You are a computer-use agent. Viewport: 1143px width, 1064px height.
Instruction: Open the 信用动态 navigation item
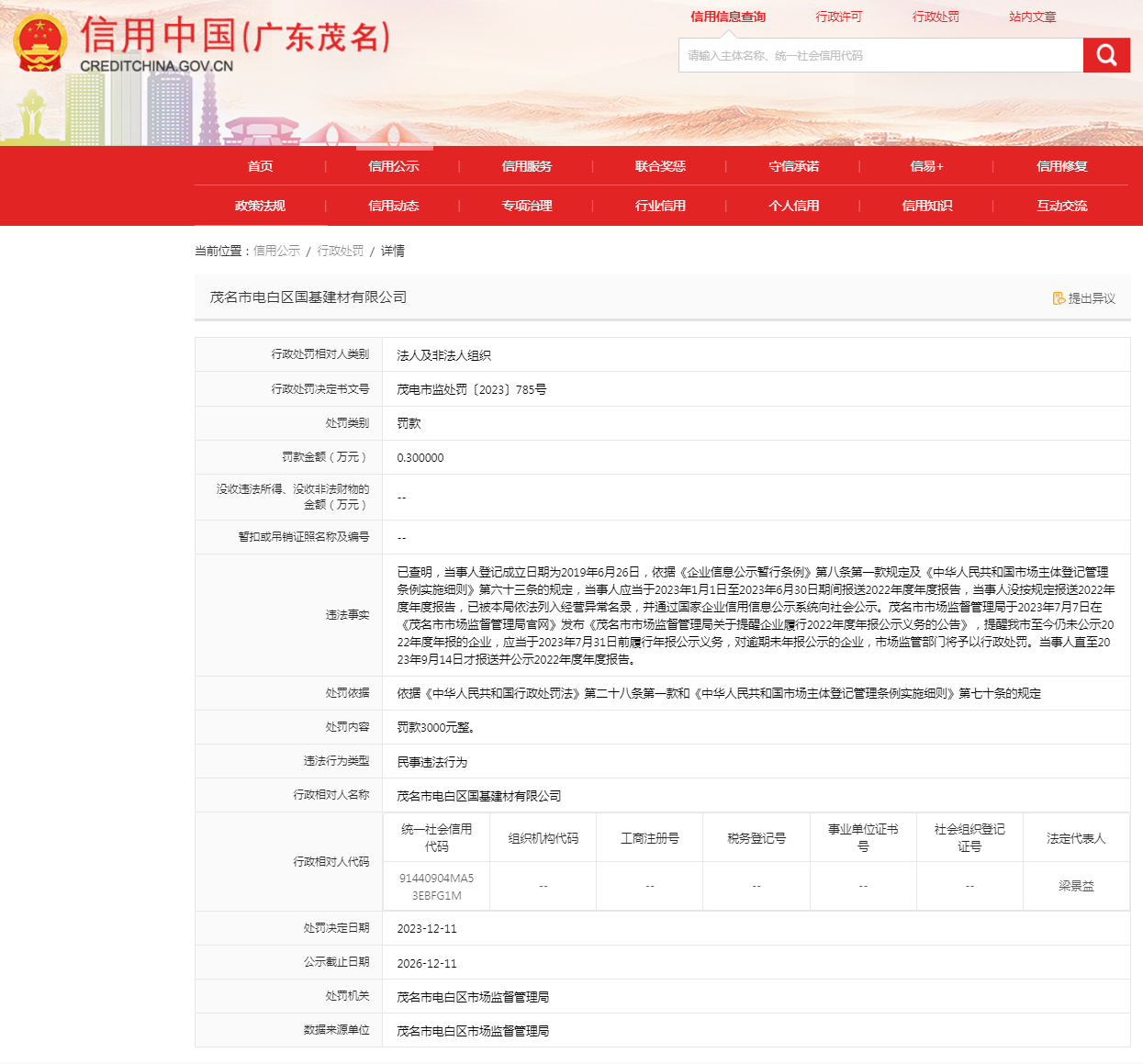(x=393, y=206)
